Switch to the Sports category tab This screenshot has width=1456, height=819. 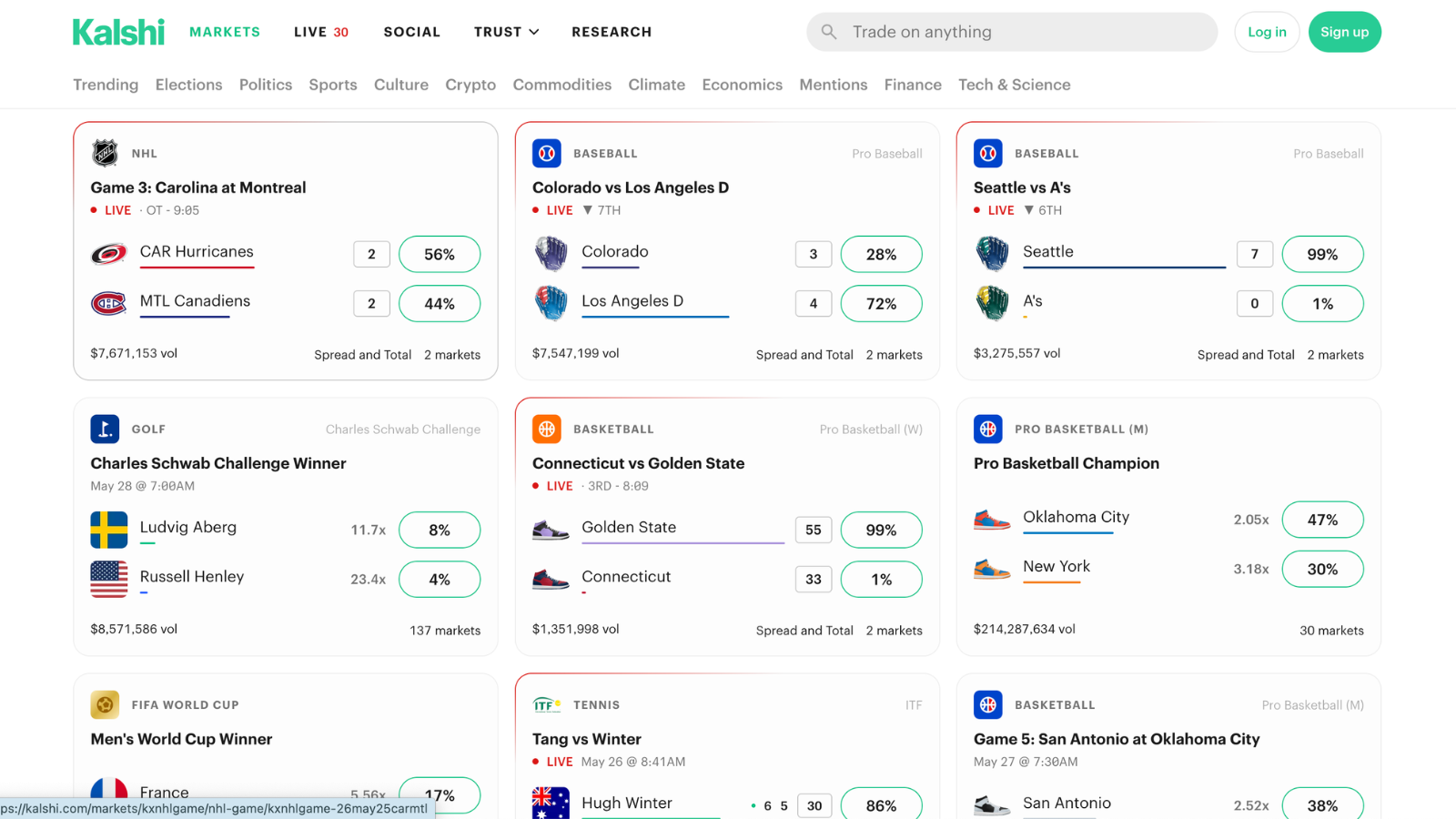coord(333,85)
